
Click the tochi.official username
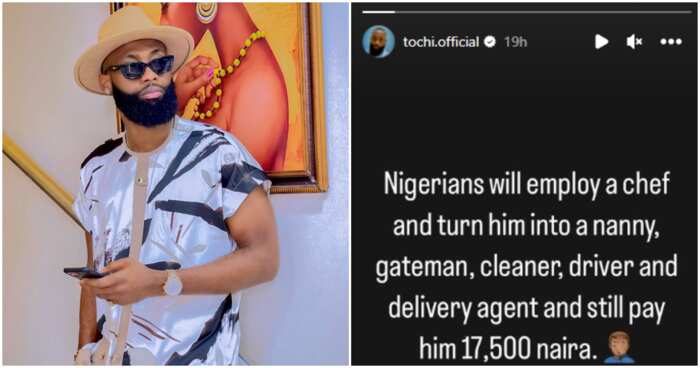click(441, 42)
